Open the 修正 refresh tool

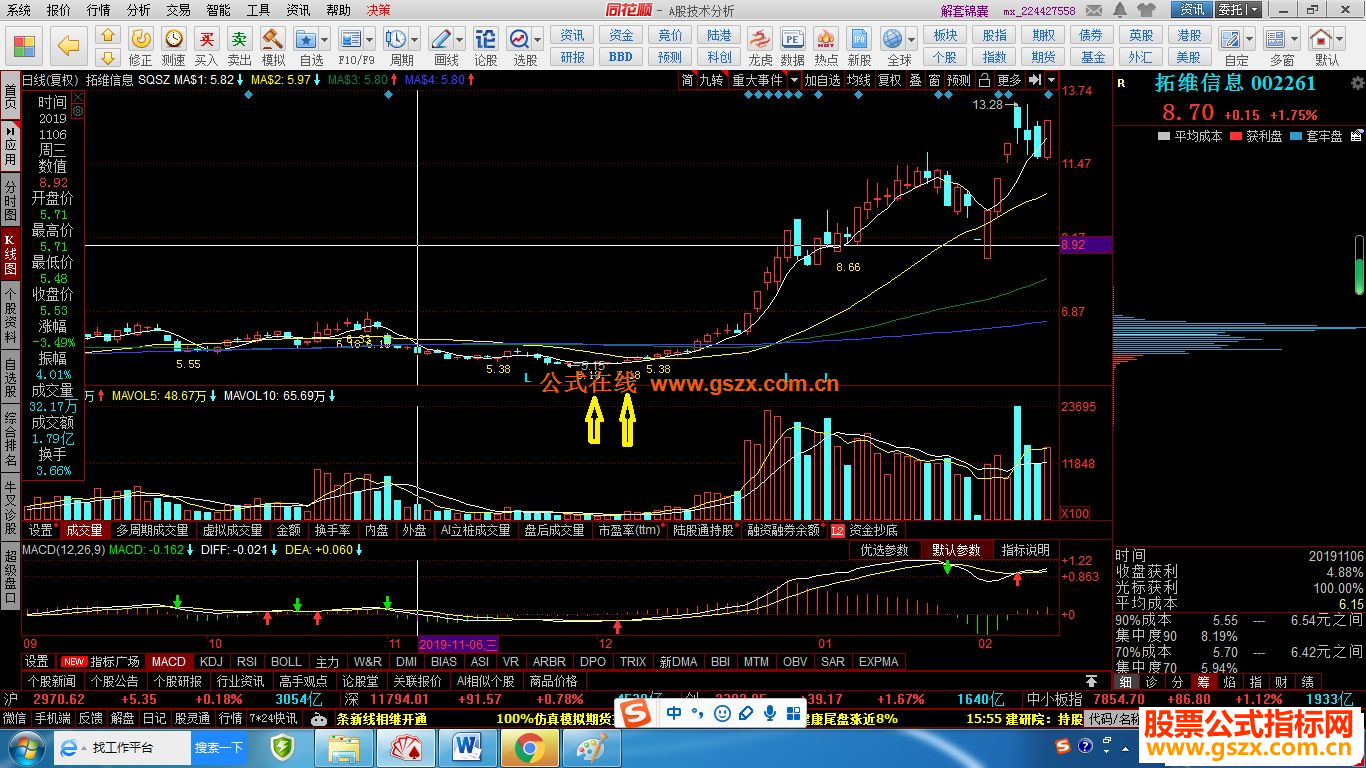[x=141, y=38]
